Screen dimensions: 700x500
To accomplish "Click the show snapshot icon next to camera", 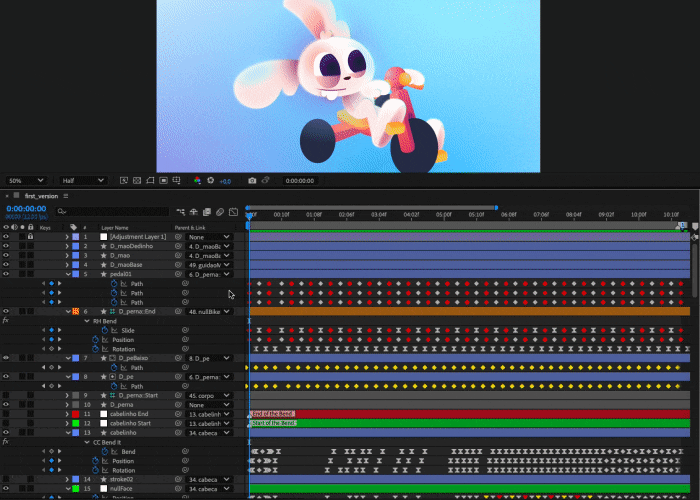I will pyautogui.click(x=266, y=180).
